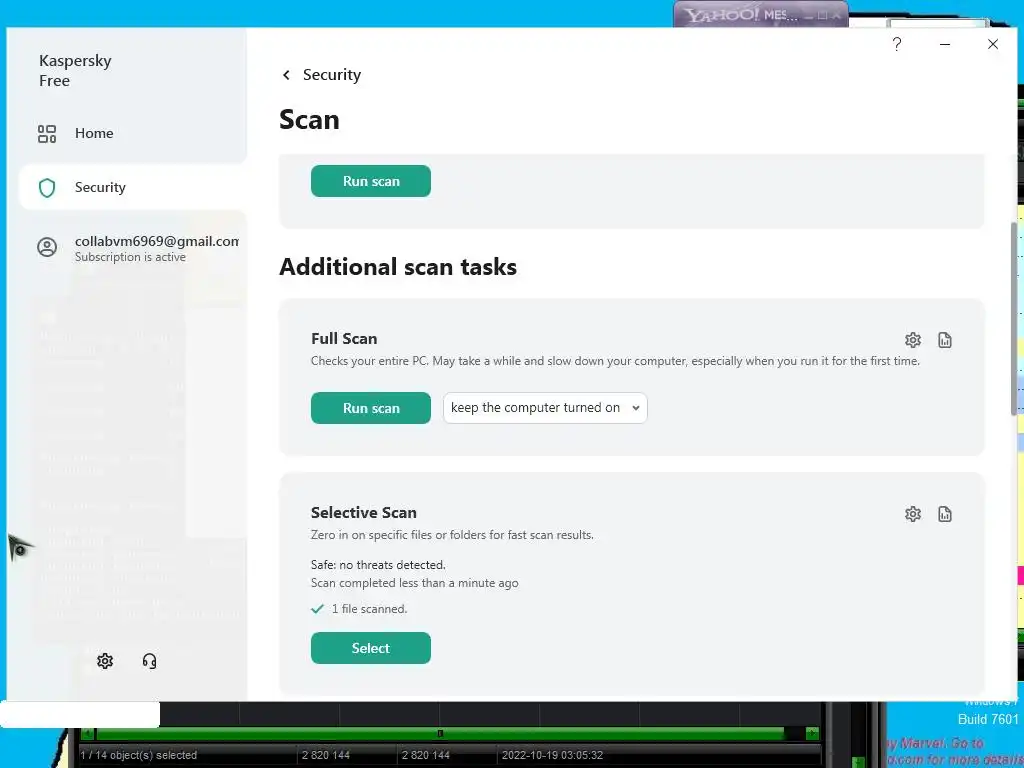
Task: Click the 1 file scanned text
Action: coord(369,609)
